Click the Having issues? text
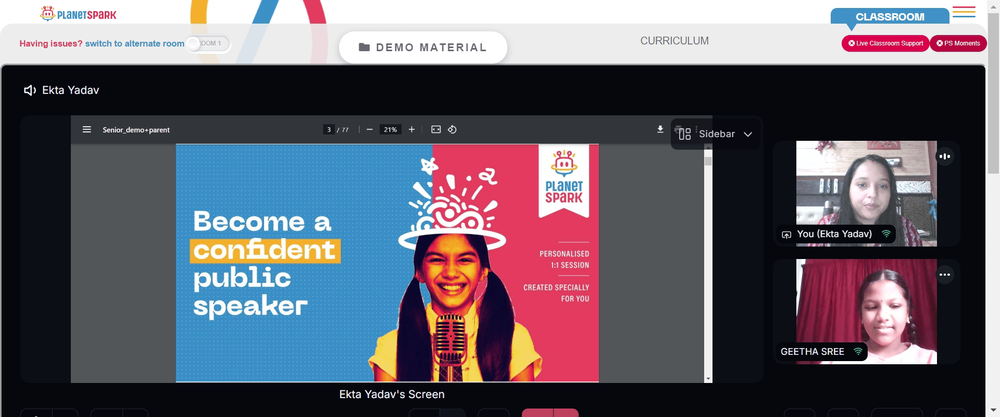 pyautogui.click(x=51, y=44)
